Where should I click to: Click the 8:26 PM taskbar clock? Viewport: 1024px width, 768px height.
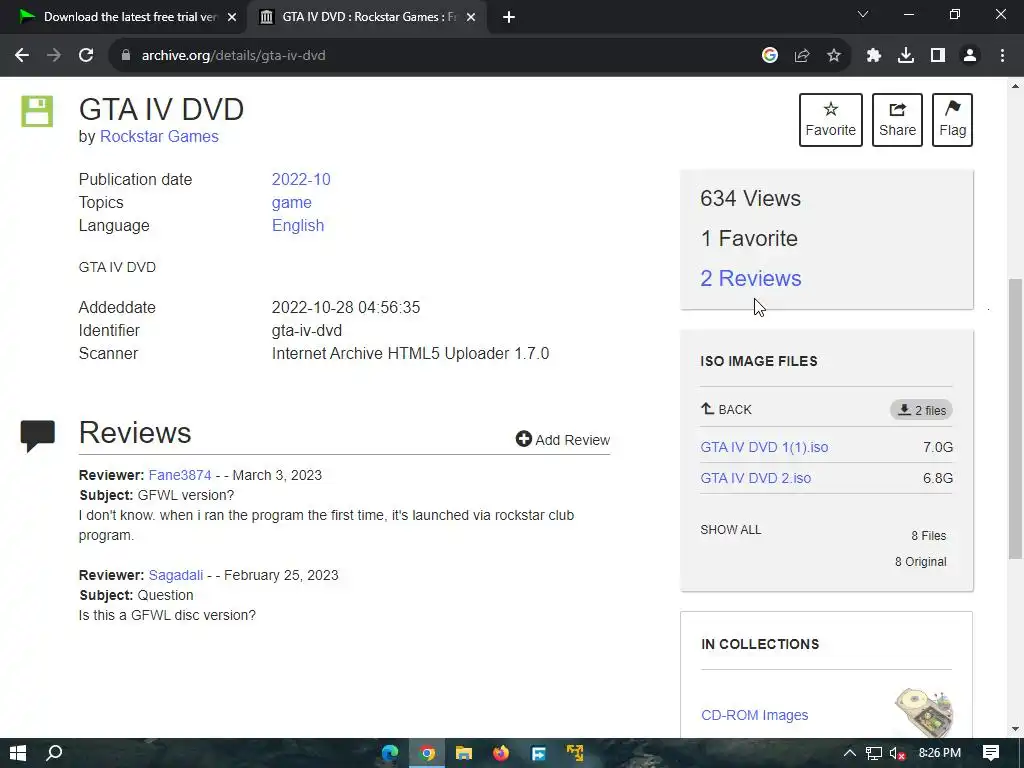pyautogui.click(x=940, y=753)
